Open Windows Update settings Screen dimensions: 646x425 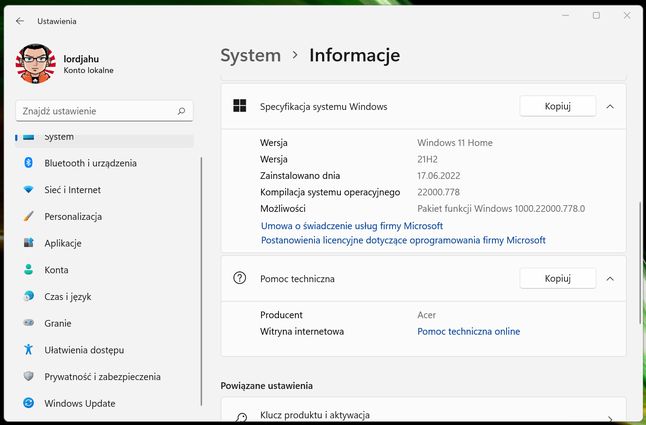(104, 404)
